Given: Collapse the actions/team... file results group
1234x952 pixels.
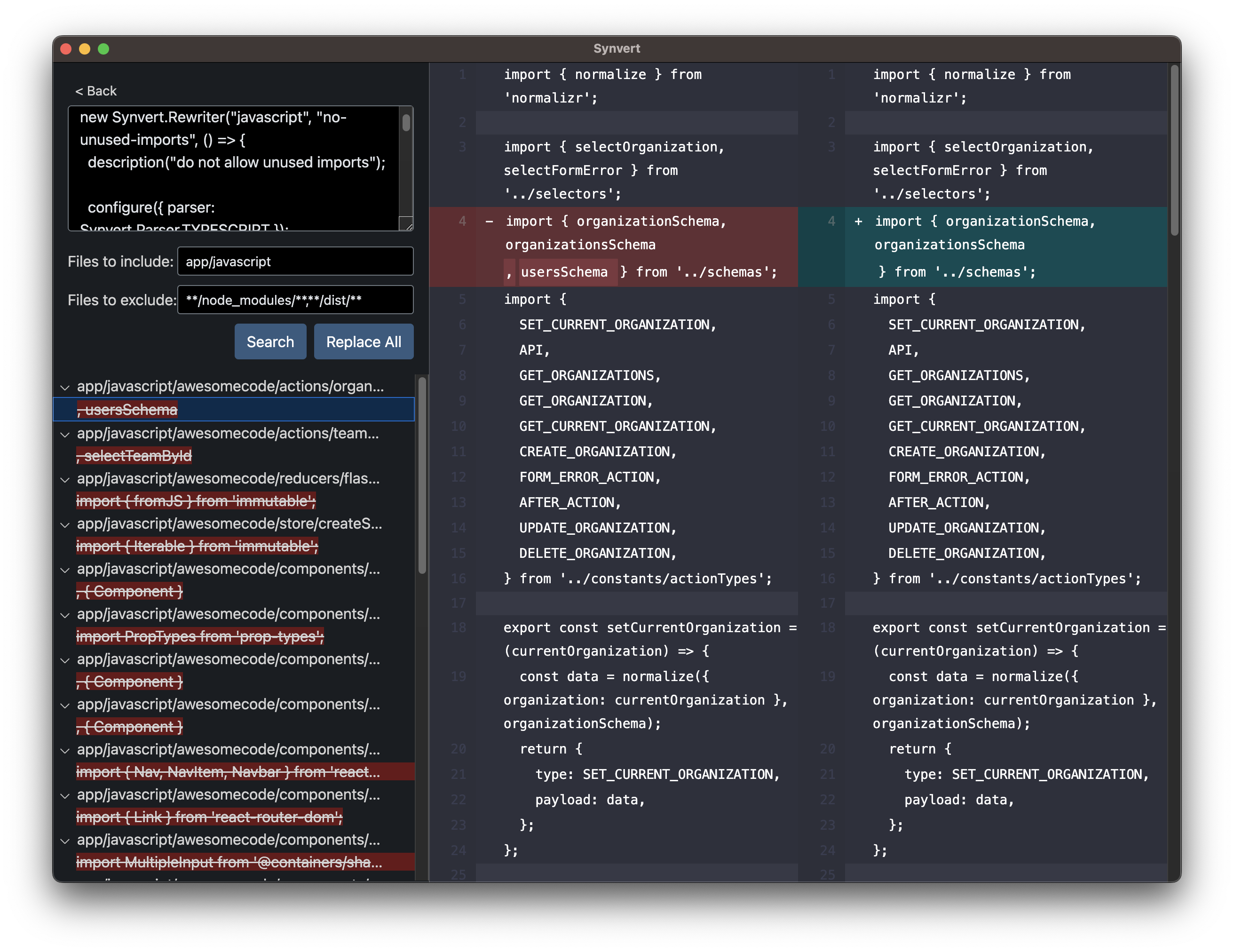Looking at the screenshot, I should pyautogui.click(x=65, y=434).
